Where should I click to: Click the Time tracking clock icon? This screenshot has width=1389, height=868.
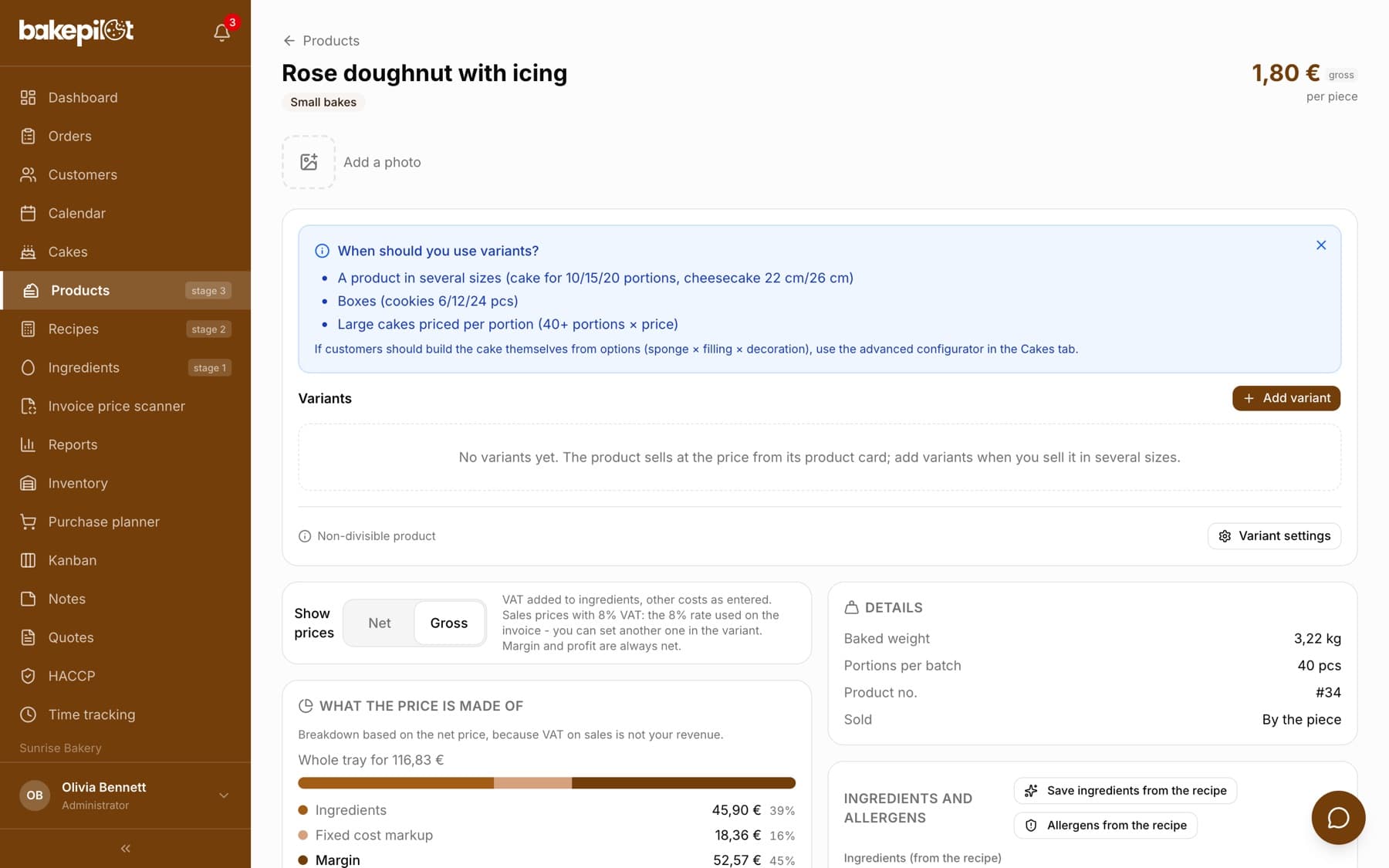click(29, 714)
